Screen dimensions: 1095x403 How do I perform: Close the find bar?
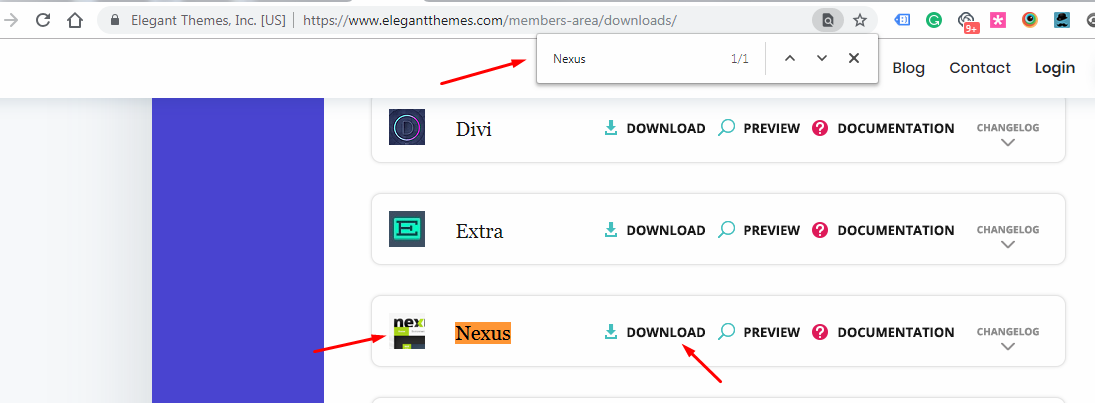[853, 59]
